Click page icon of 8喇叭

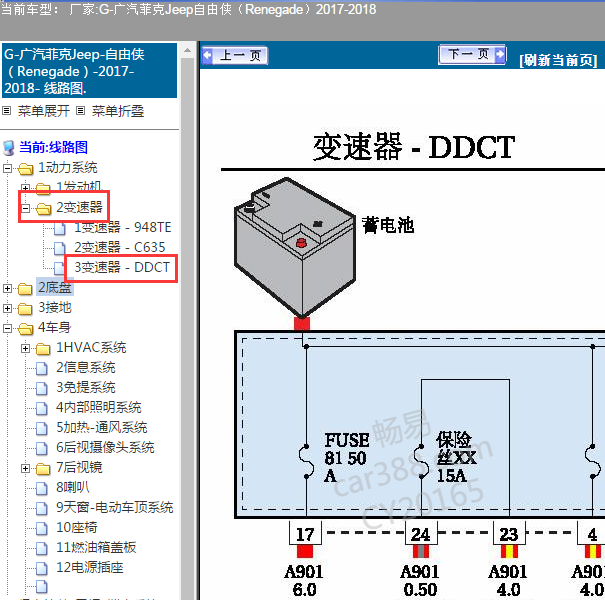pos(42,488)
